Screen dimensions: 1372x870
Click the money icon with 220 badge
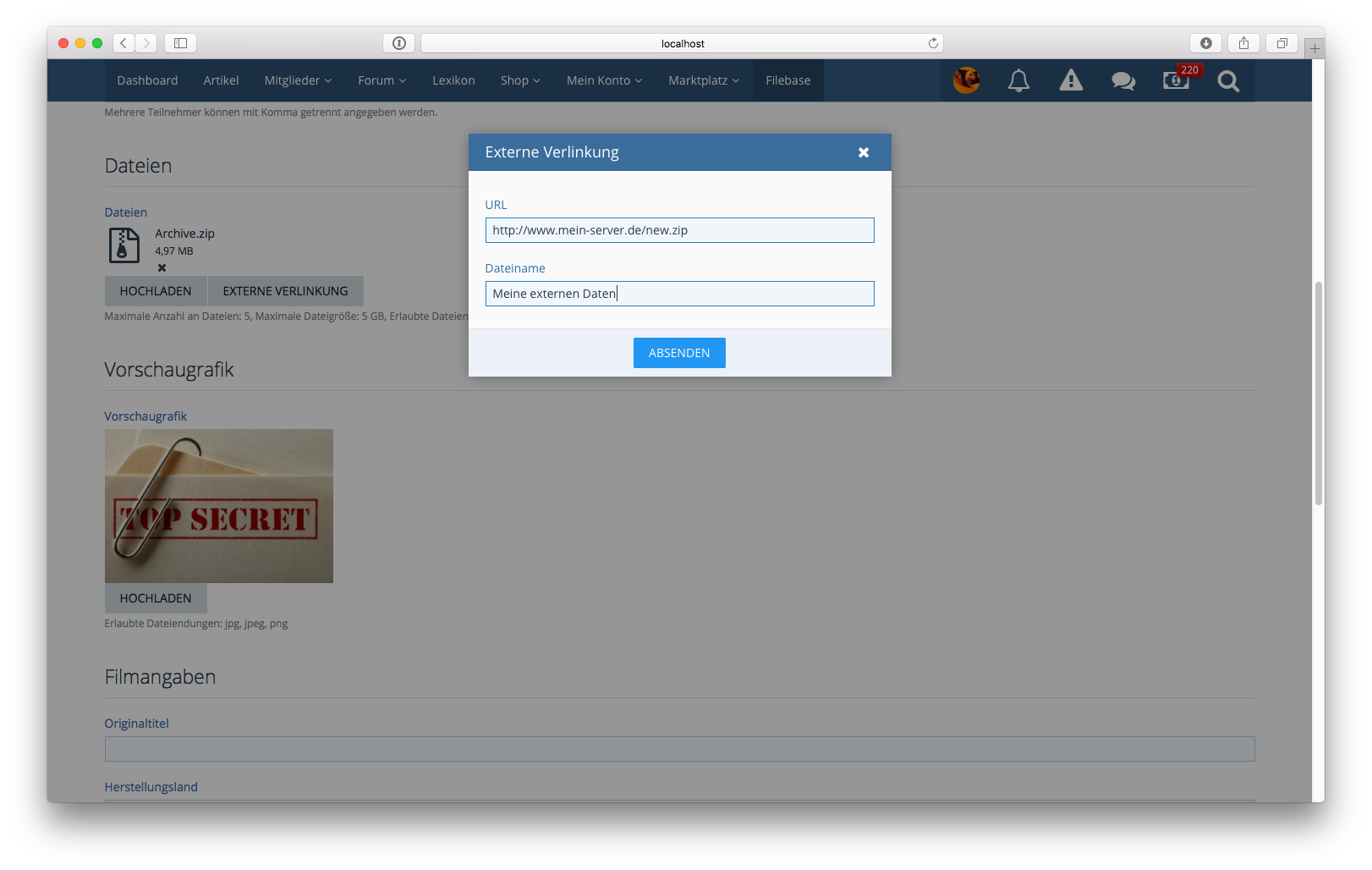(x=1176, y=80)
